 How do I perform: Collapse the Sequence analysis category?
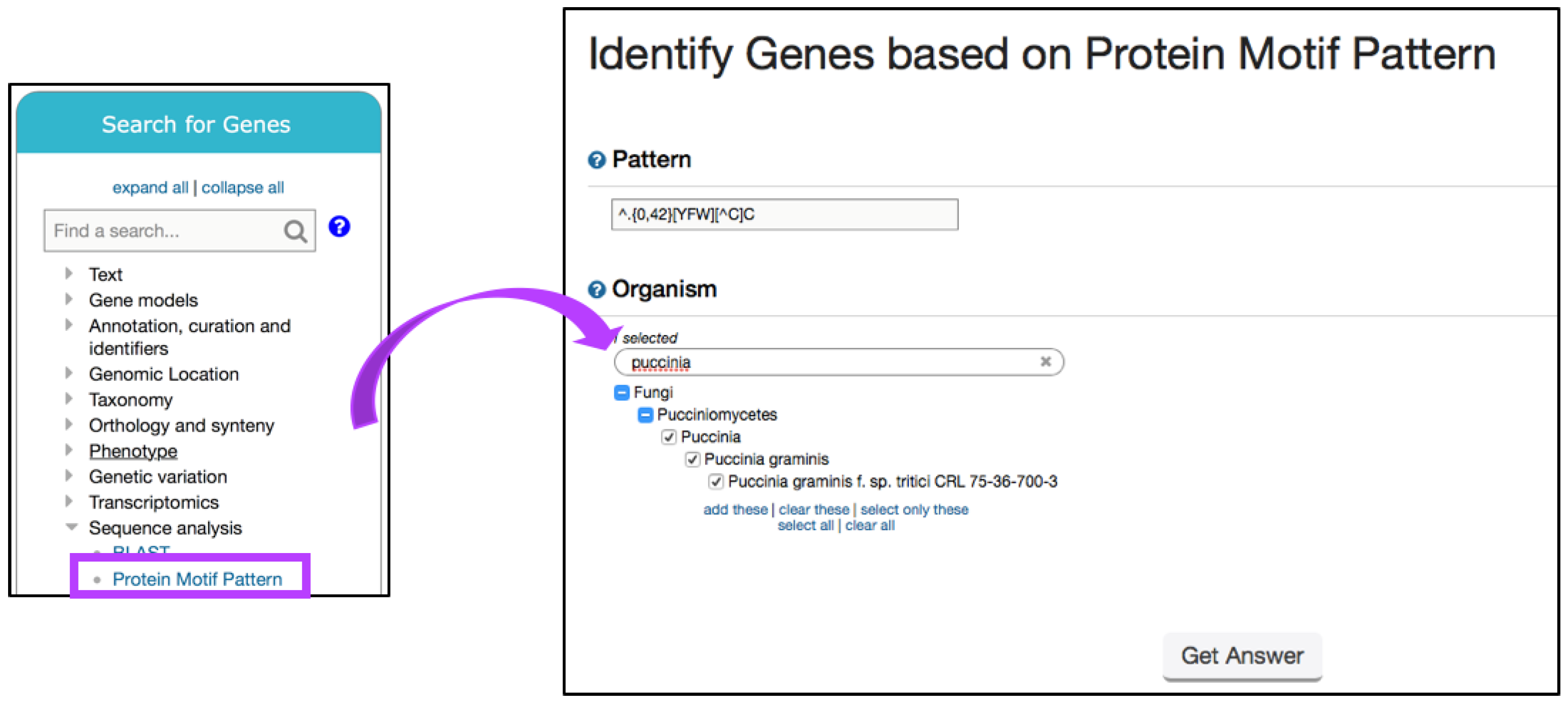71,527
